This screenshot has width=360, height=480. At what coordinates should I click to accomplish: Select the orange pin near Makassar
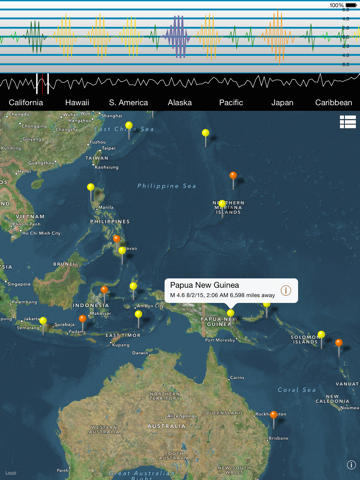click(104, 290)
